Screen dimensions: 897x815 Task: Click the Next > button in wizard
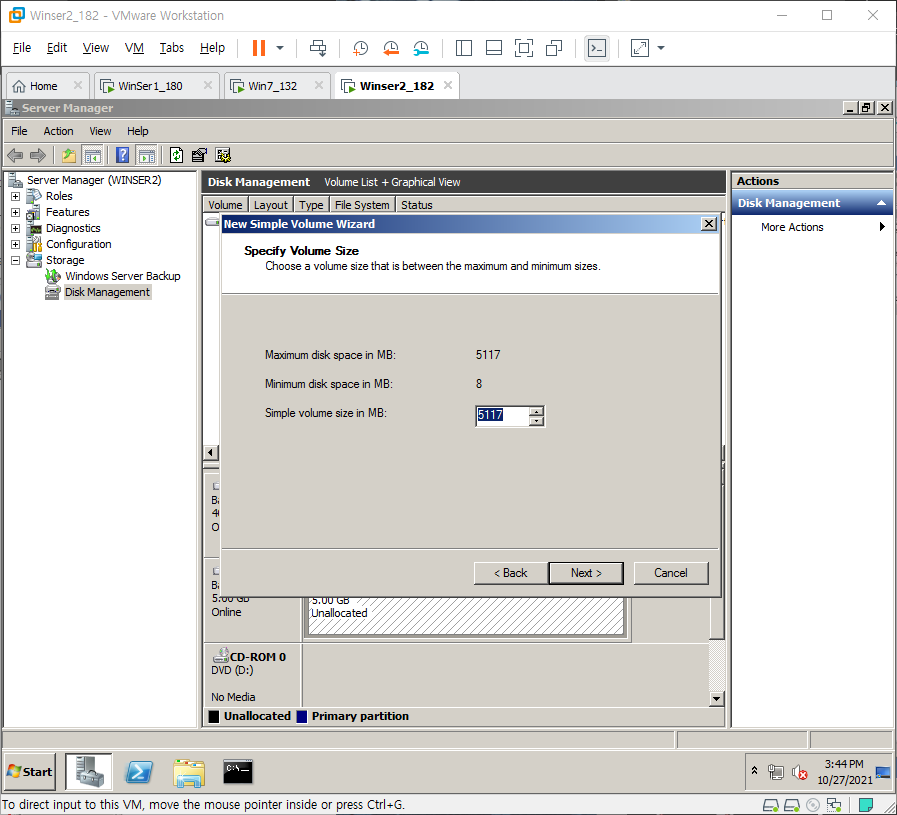point(586,573)
